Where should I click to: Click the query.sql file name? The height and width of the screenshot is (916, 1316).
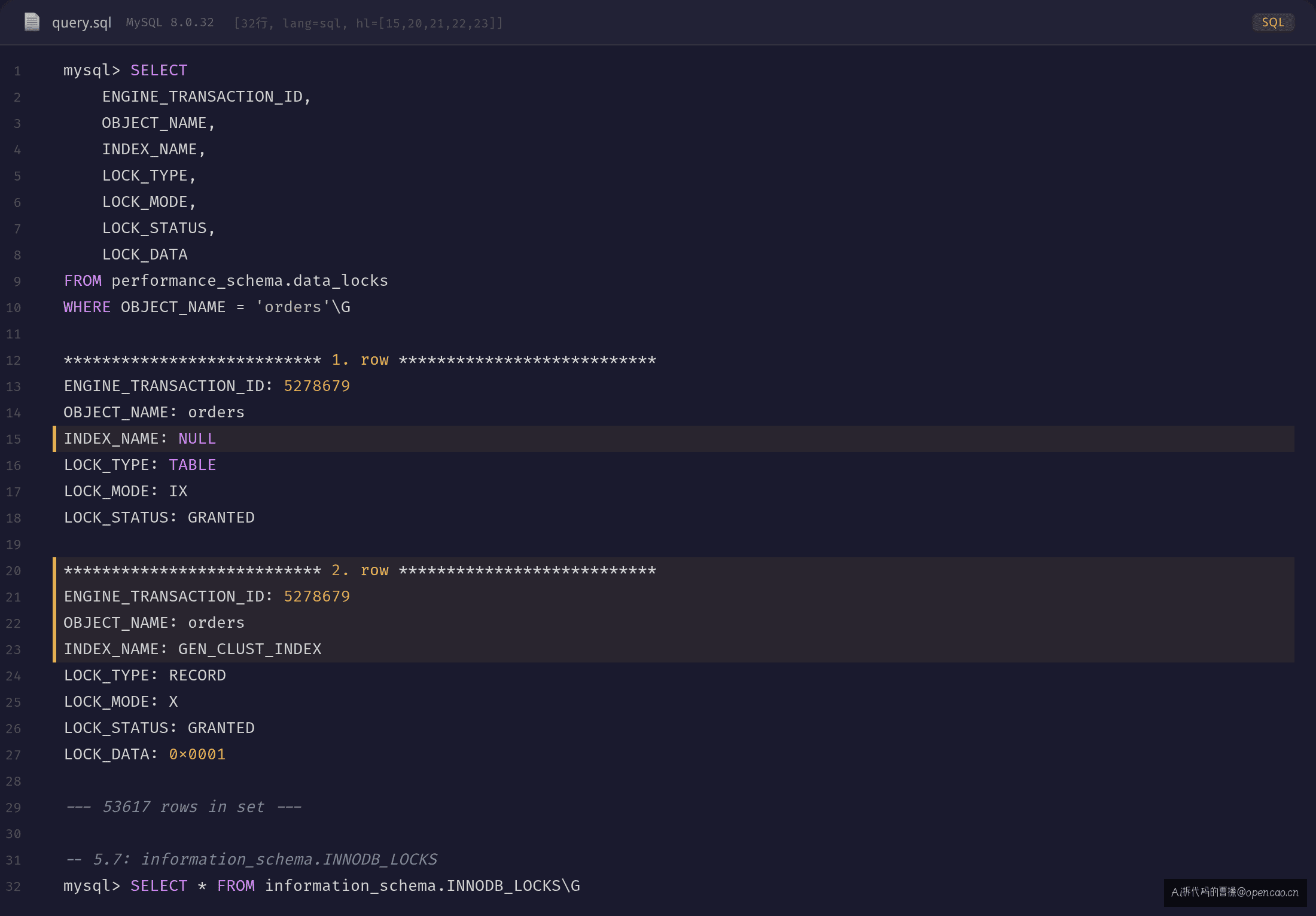(81, 23)
